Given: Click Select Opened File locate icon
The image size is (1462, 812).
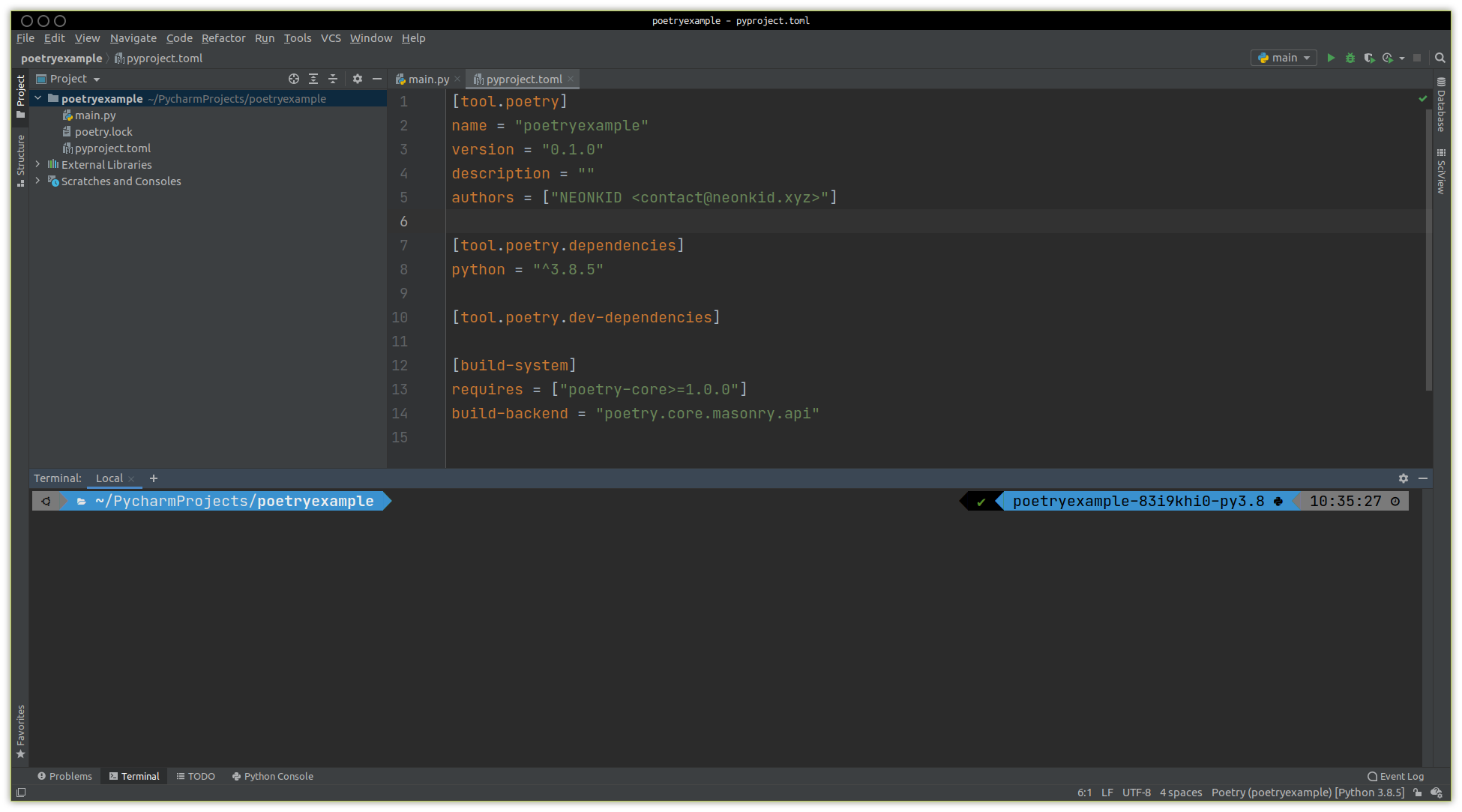Looking at the screenshot, I should (294, 79).
